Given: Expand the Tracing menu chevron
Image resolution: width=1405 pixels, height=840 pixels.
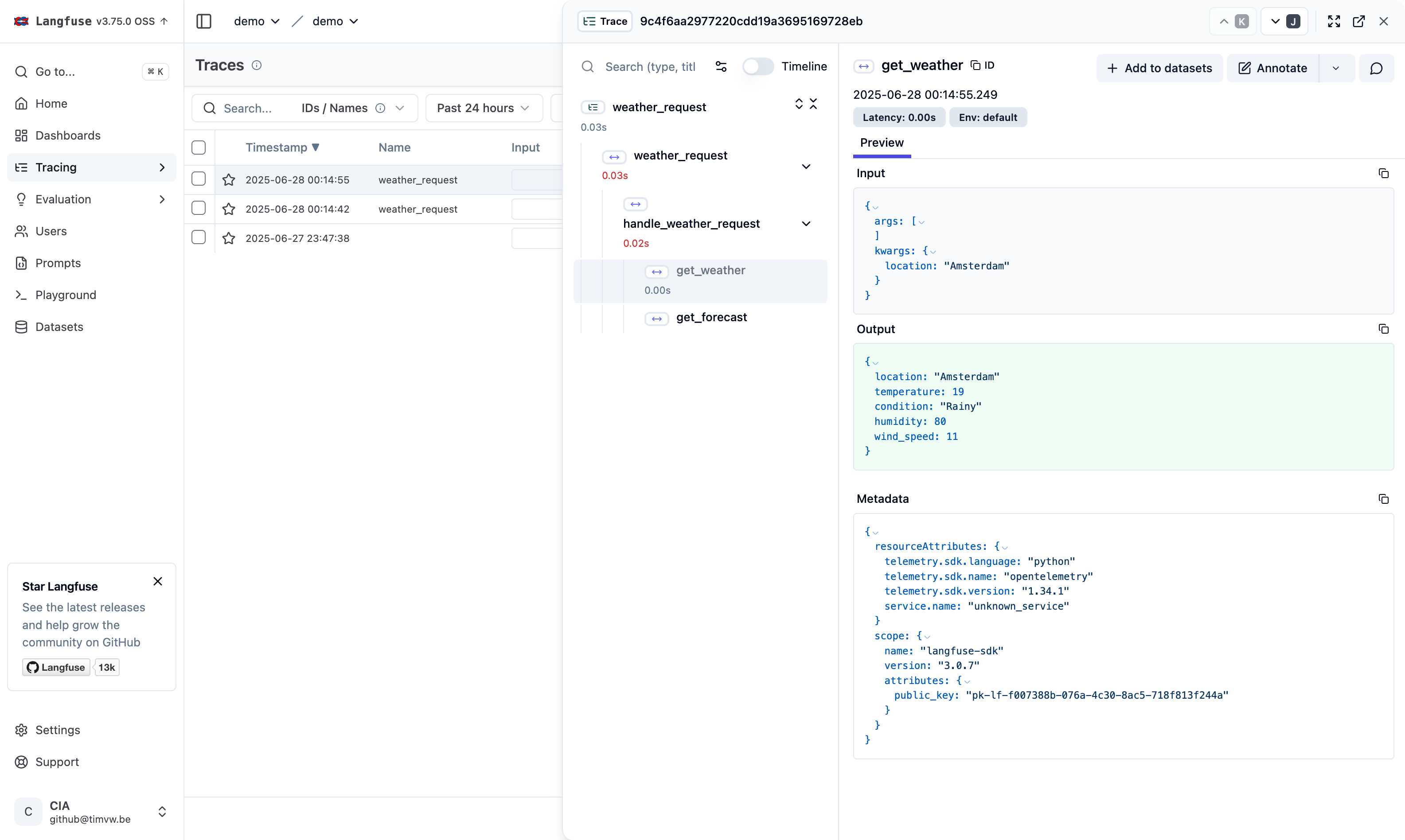Looking at the screenshot, I should (162, 167).
